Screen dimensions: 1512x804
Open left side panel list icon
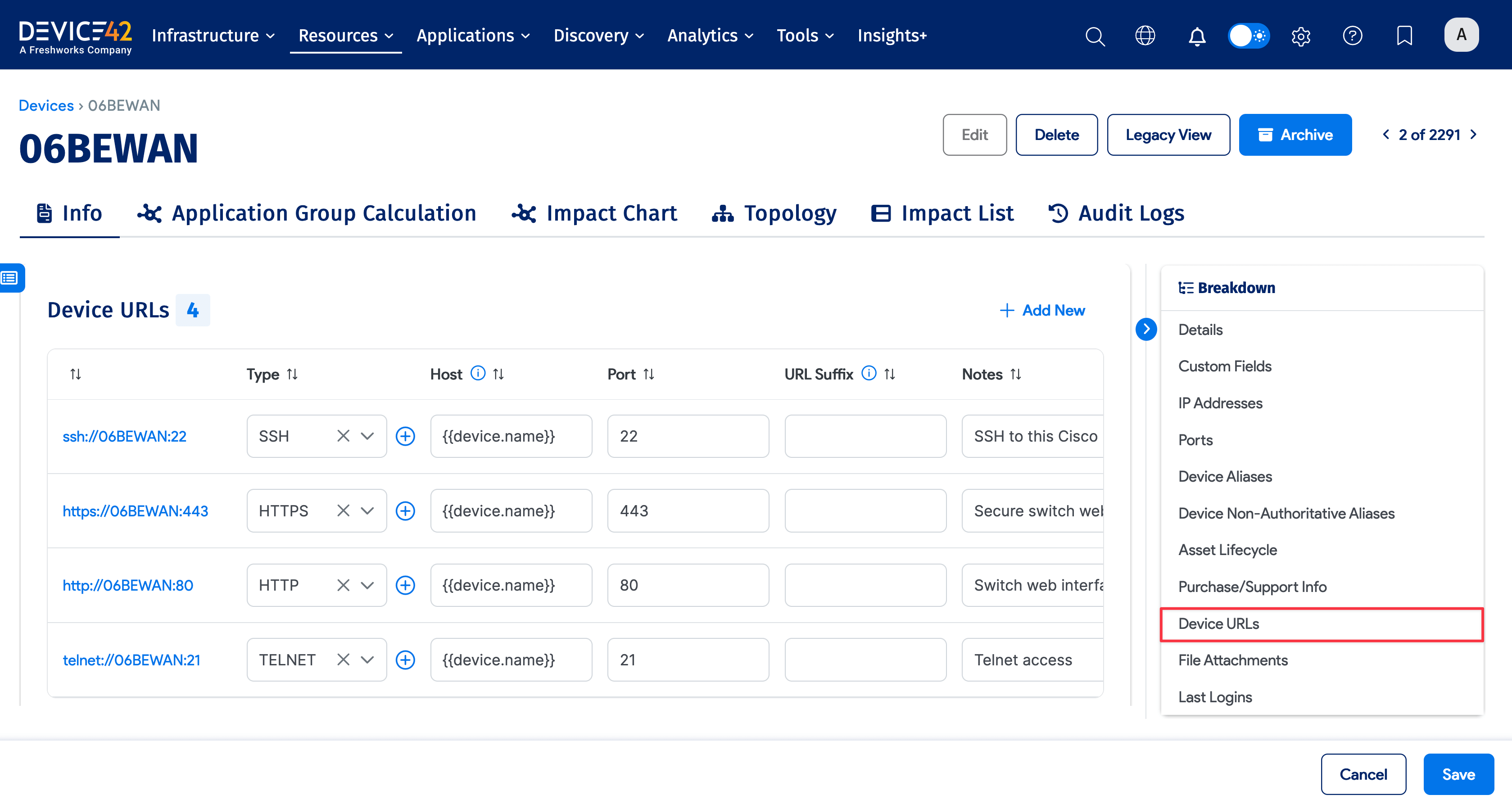(x=10, y=278)
